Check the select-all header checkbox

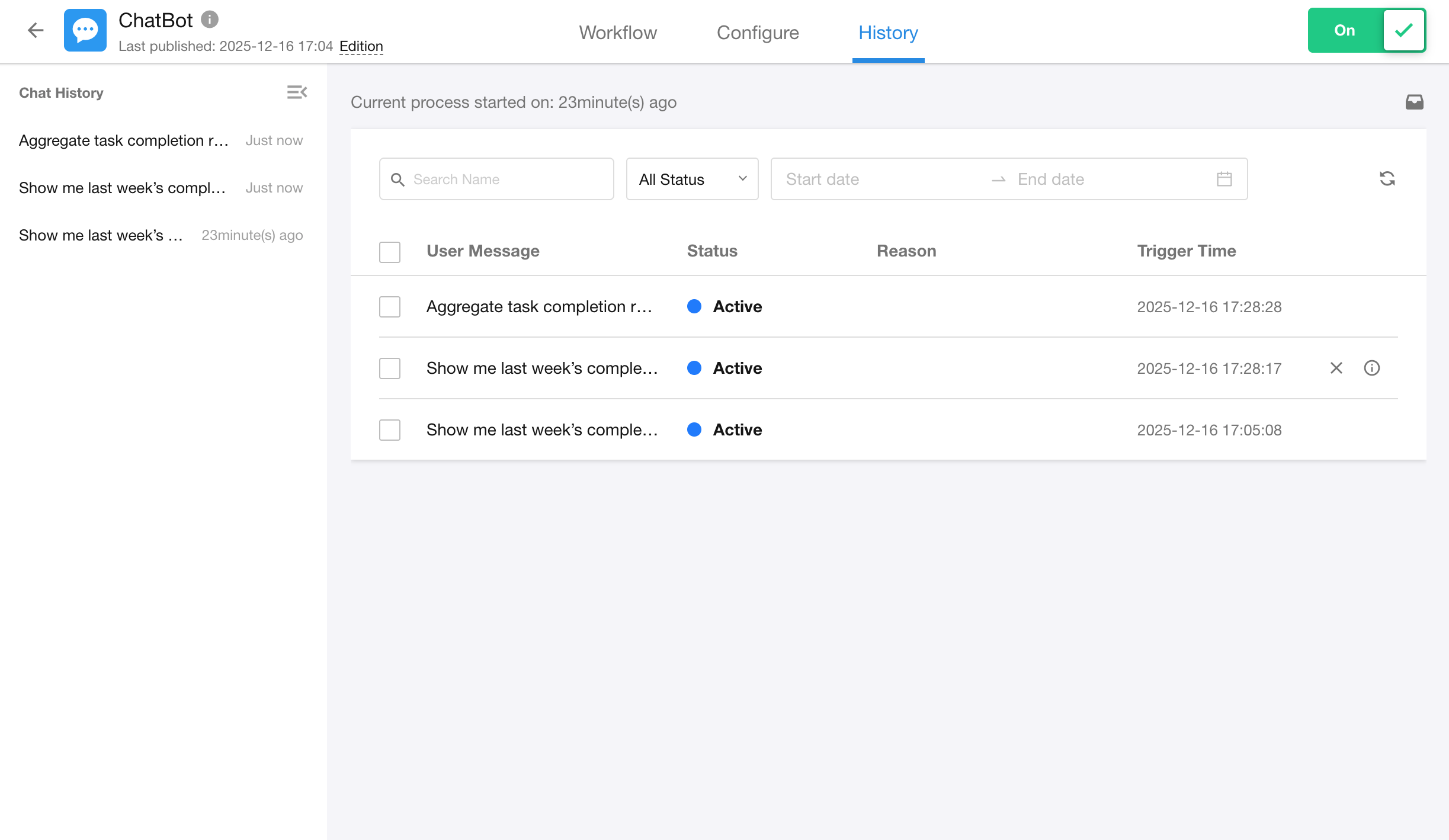(x=390, y=252)
